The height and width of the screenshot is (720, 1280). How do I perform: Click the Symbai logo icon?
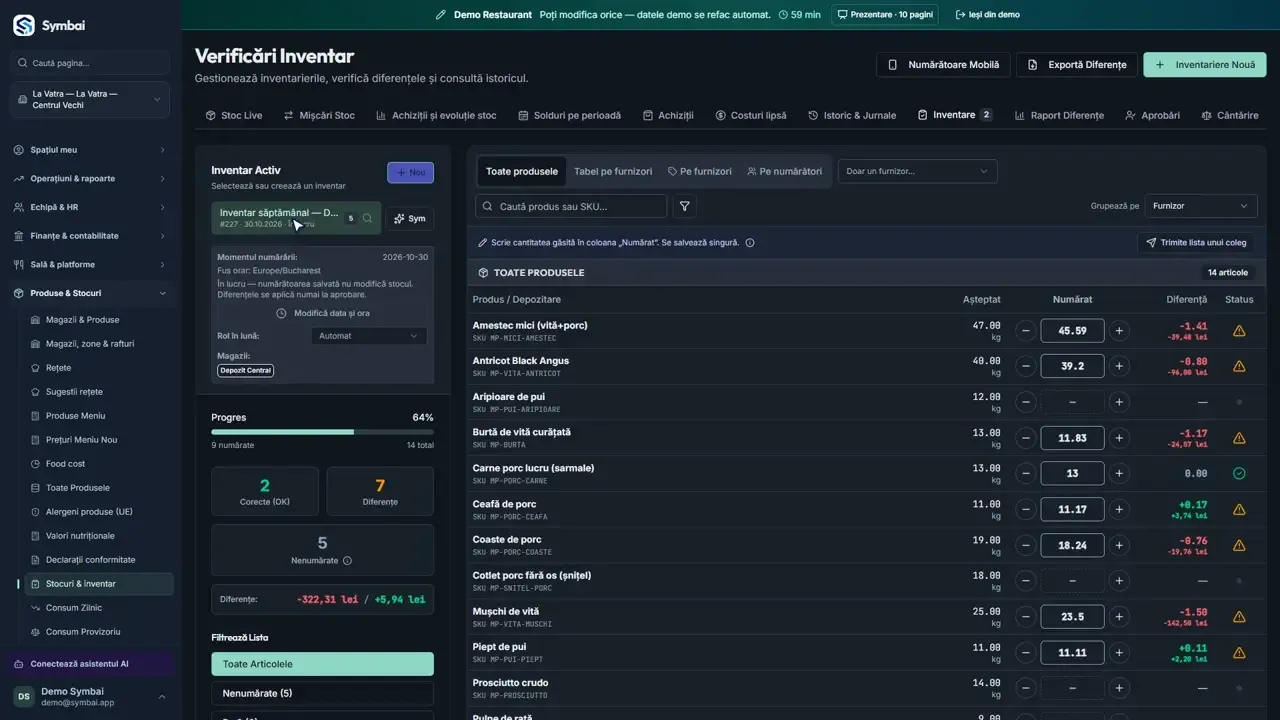click(x=23, y=25)
